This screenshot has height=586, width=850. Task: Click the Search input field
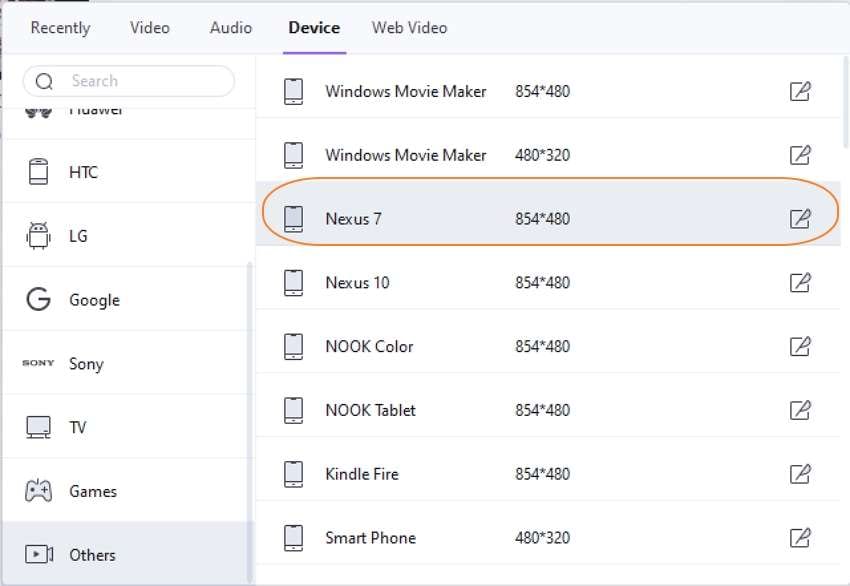point(140,81)
